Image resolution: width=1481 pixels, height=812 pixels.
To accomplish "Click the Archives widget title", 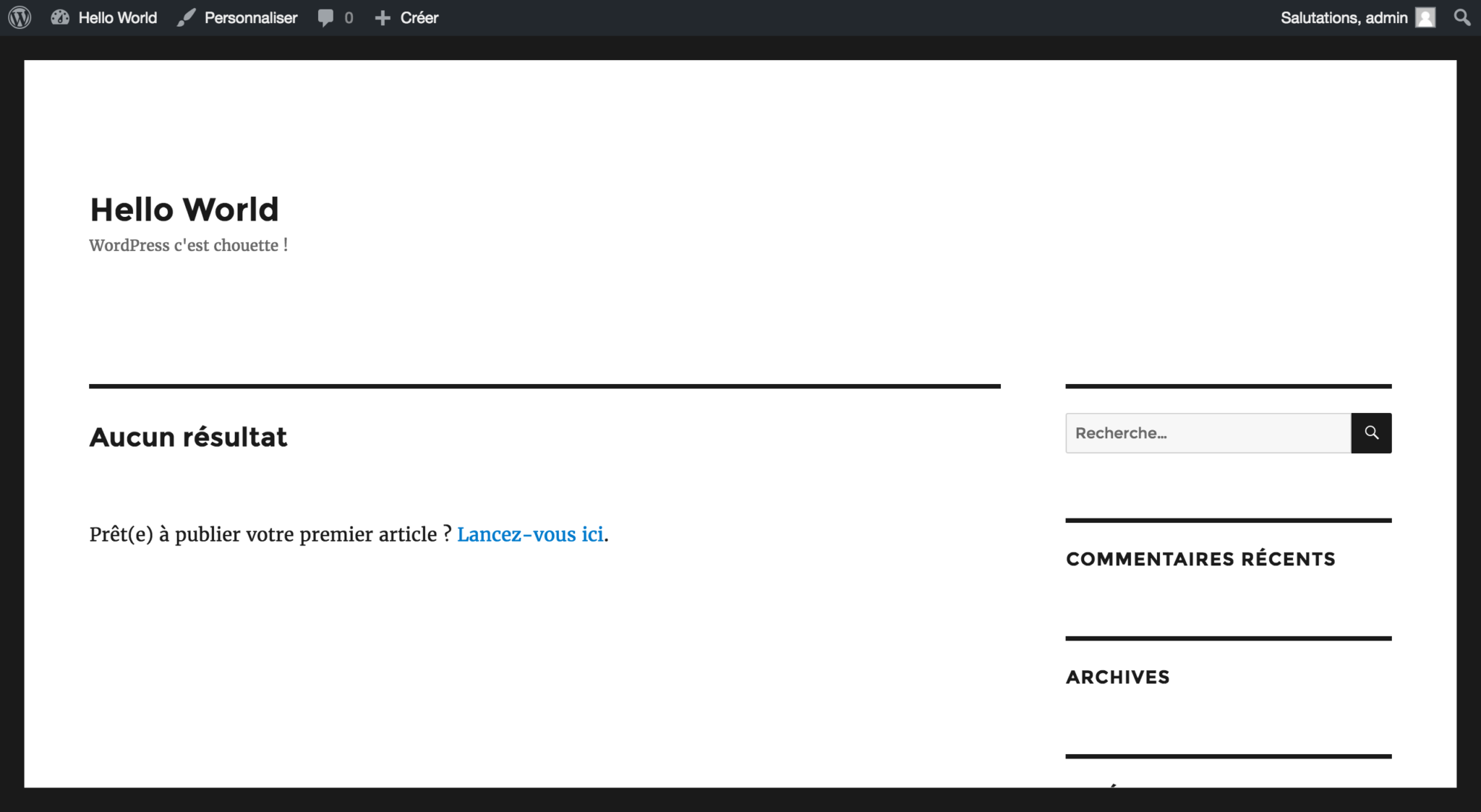I will [1117, 677].
